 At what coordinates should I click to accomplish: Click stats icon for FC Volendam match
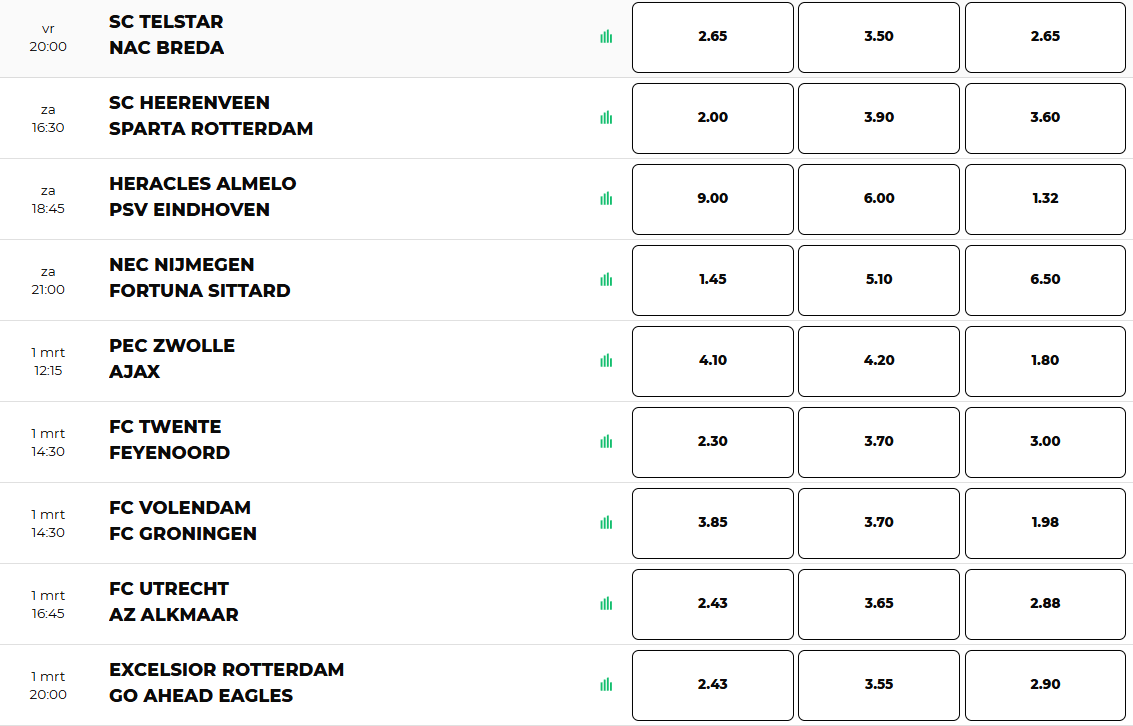click(606, 523)
